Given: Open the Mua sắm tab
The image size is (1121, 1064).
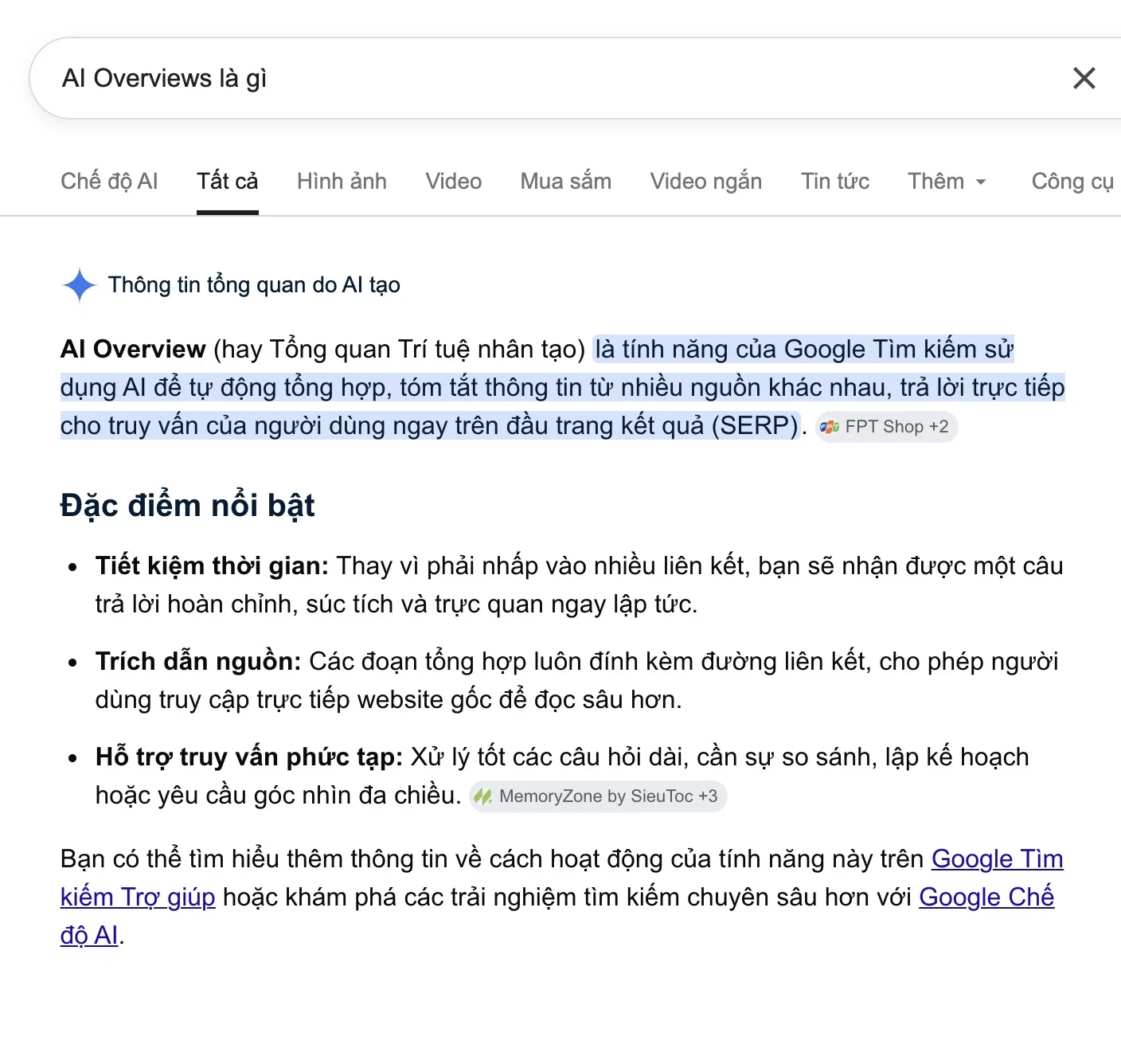Looking at the screenshot, I should 566,182.
